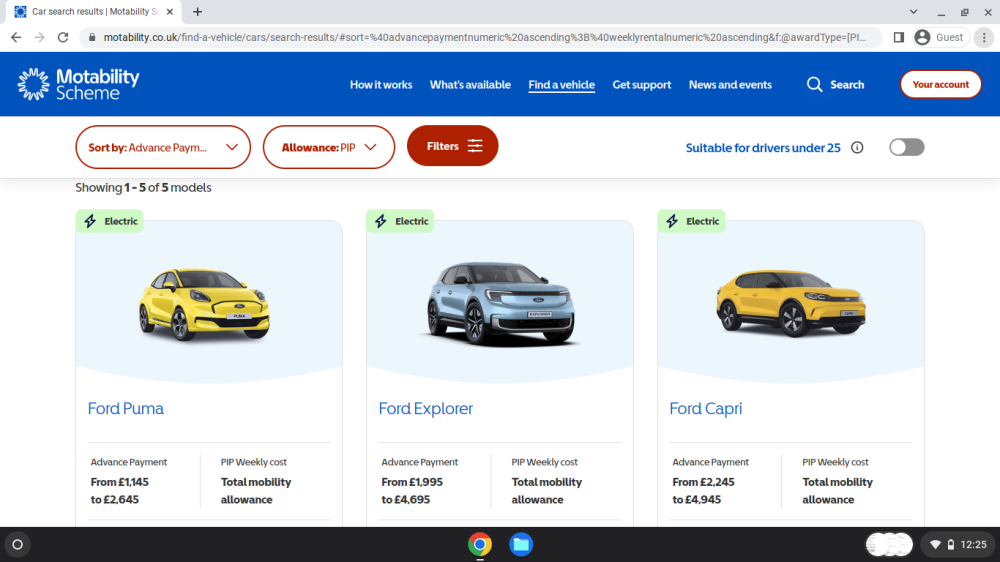Click Ford Capri upper price to £4,945
Image resolution: width=1000 pixels, height=562 pixels.
tap(696, 499)
